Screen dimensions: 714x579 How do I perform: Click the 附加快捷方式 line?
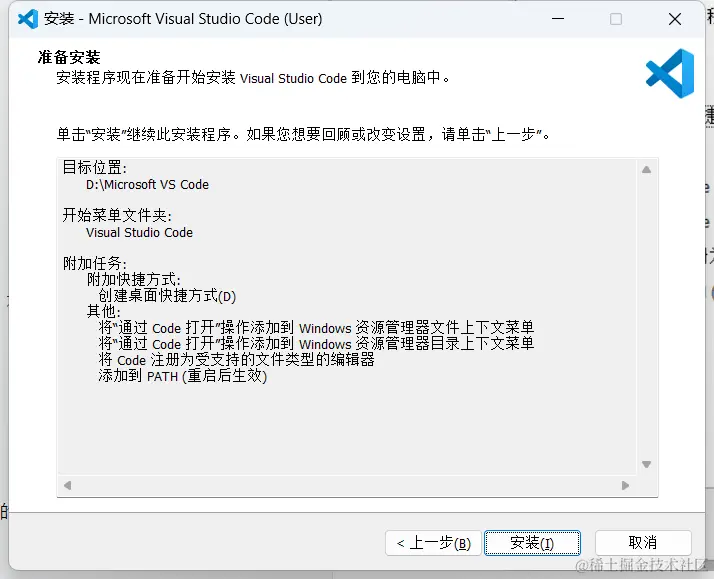point(134,279)
